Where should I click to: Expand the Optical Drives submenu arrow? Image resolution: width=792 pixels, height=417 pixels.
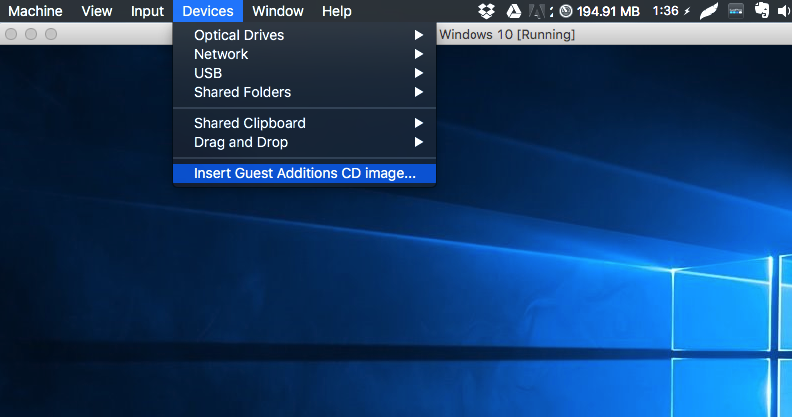point(419,35)
